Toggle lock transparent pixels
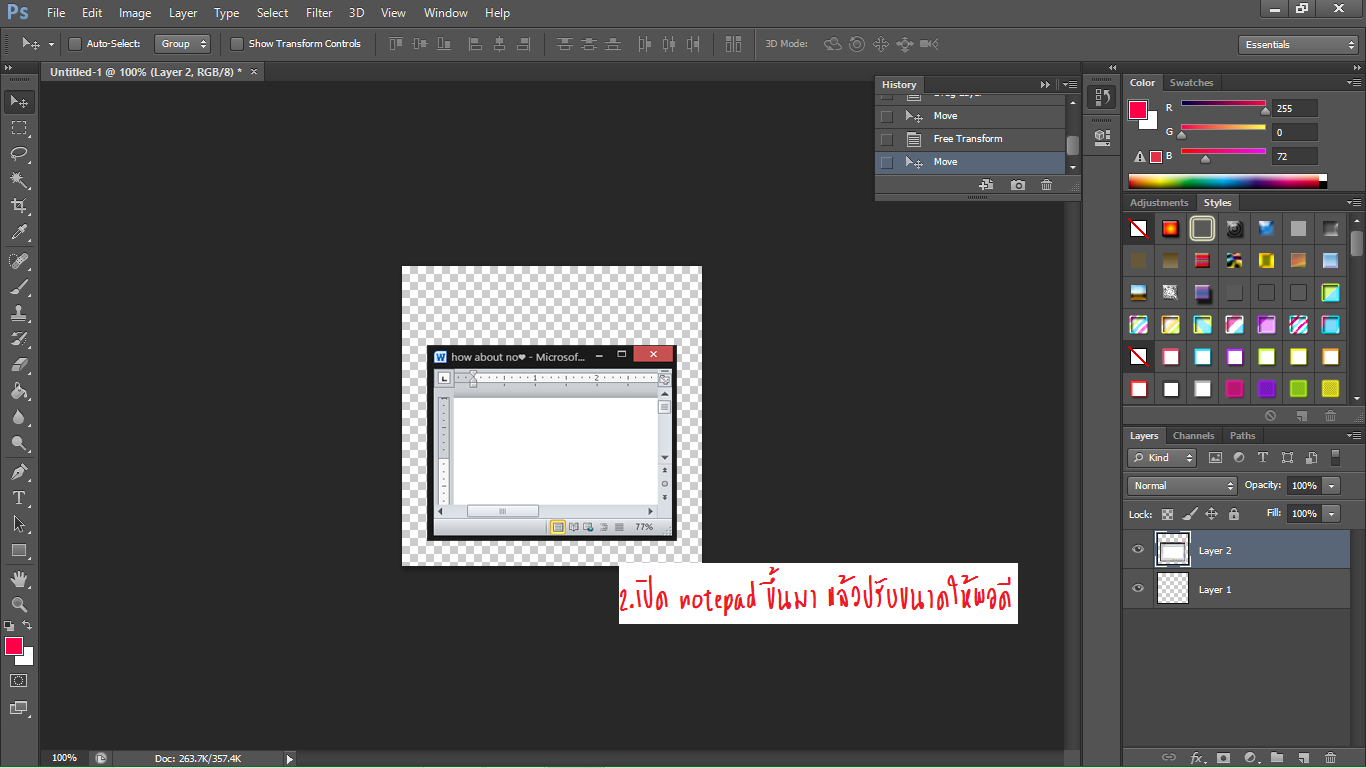This screenshot has width=1366, height=768. [x=1167, y=514]
